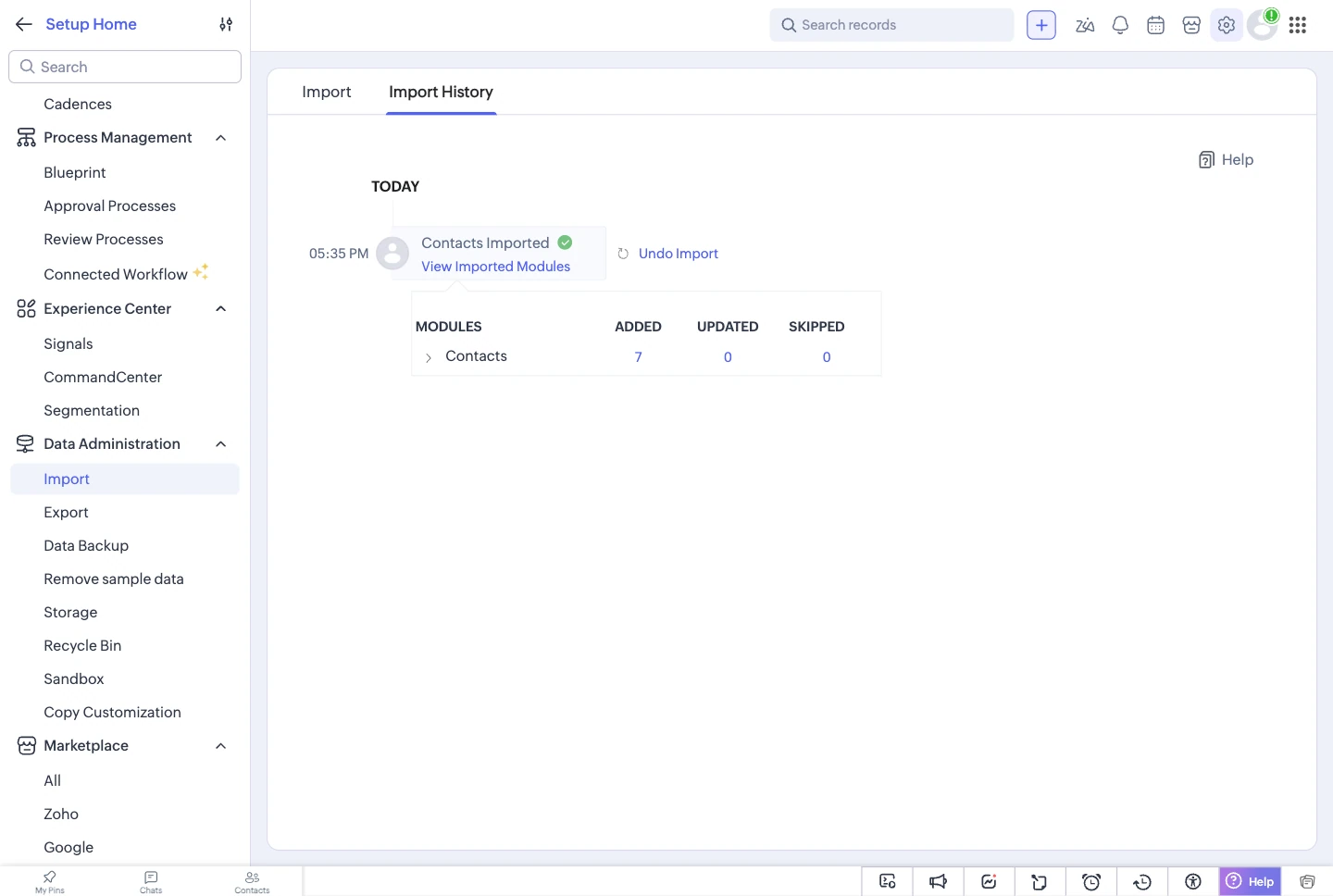Image resolution: width=1333 pixels, height=896 pixels.
Task: Click the Search records field
Action: tap(891, 25)
